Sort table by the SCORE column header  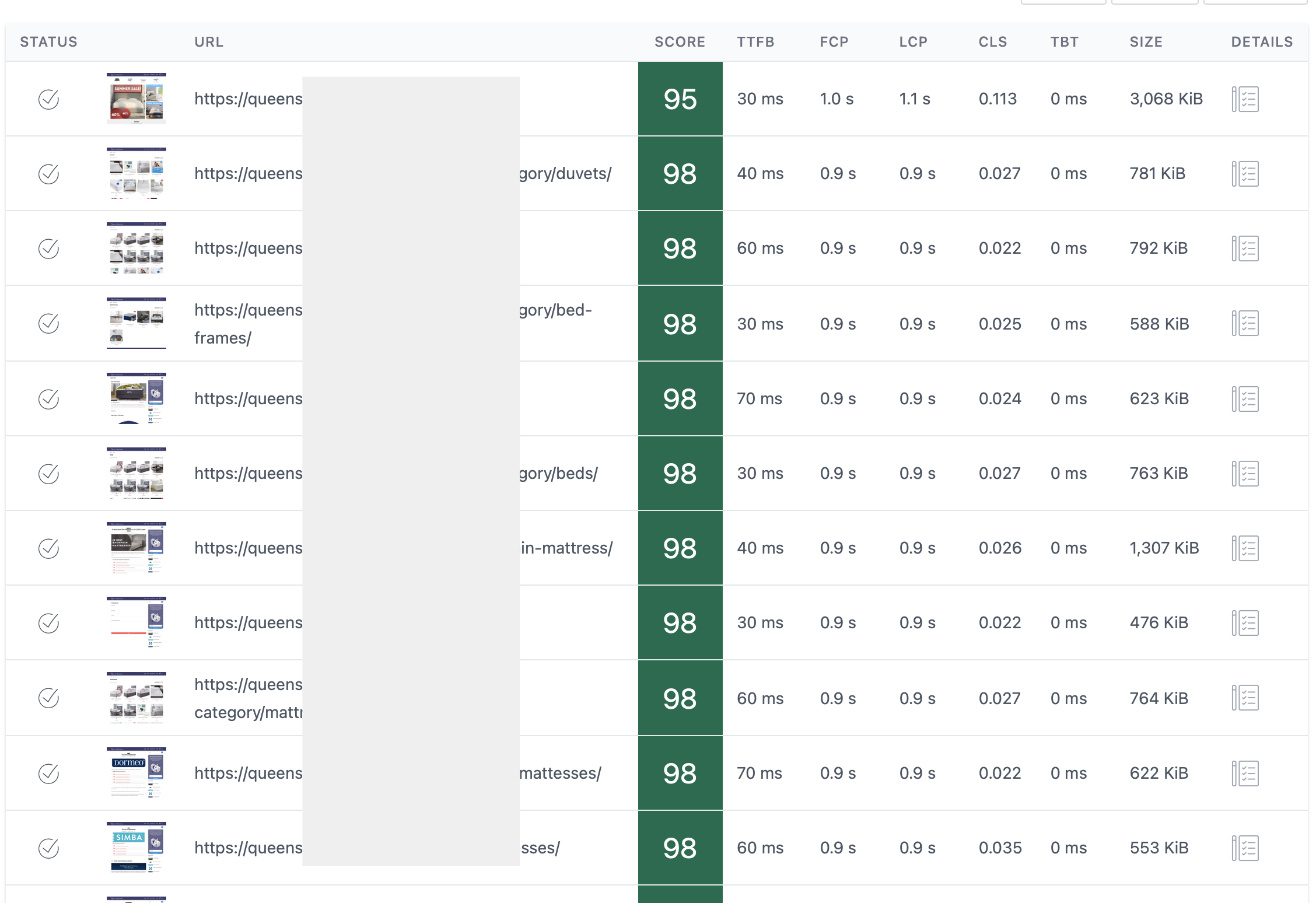[x=680, y=42]
